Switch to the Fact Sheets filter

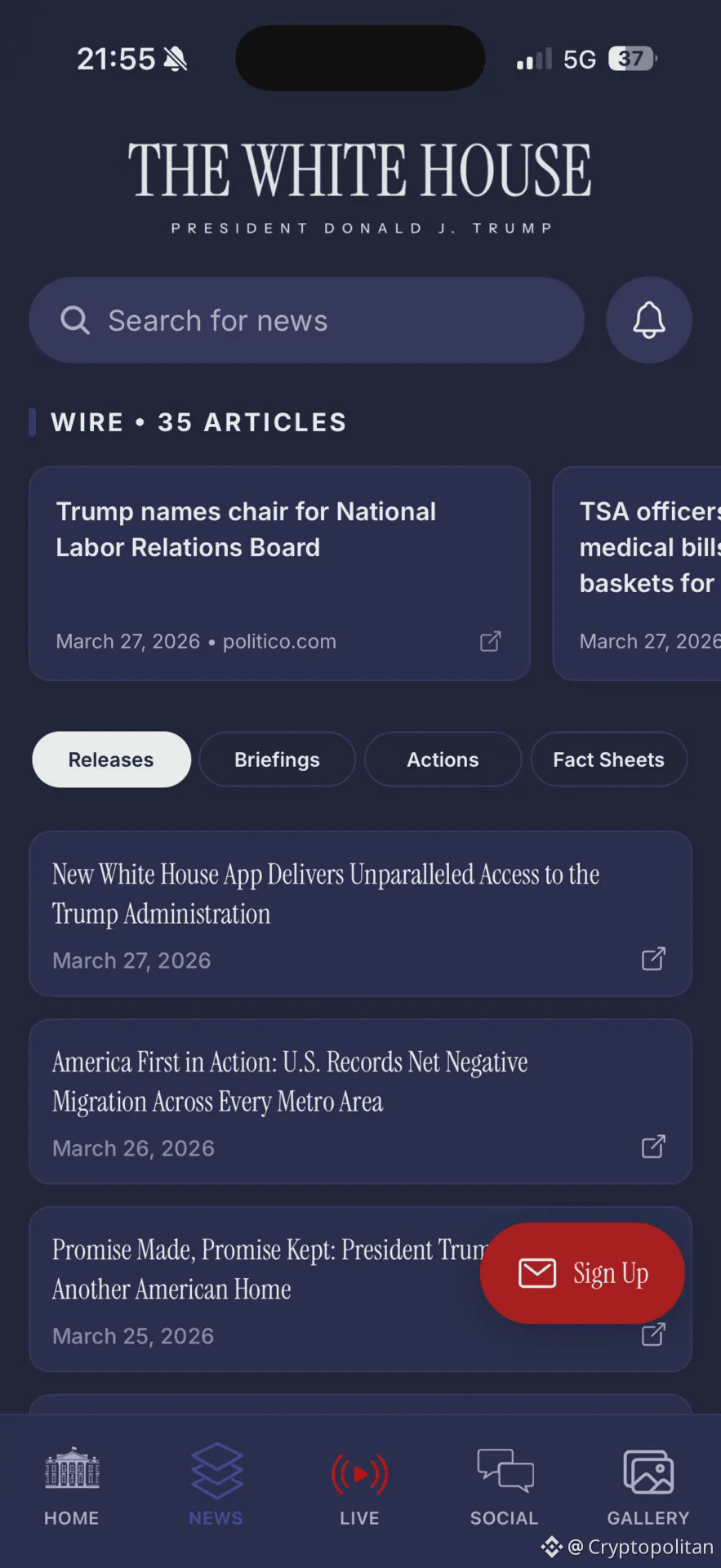pos(608,759)
